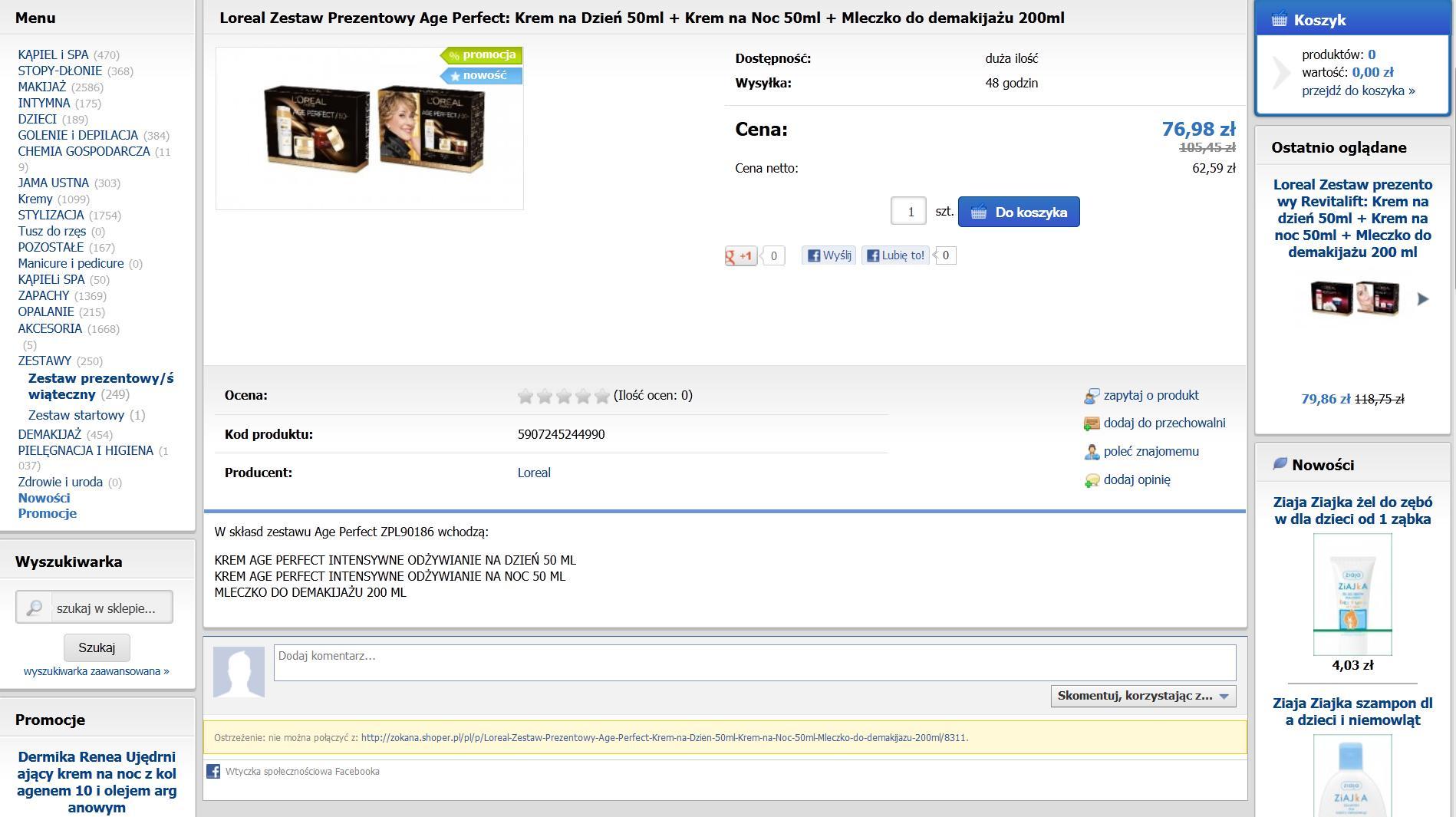Click the Dodaj komentarz text box
1456x817 pixels.
[x=755, y=663]
